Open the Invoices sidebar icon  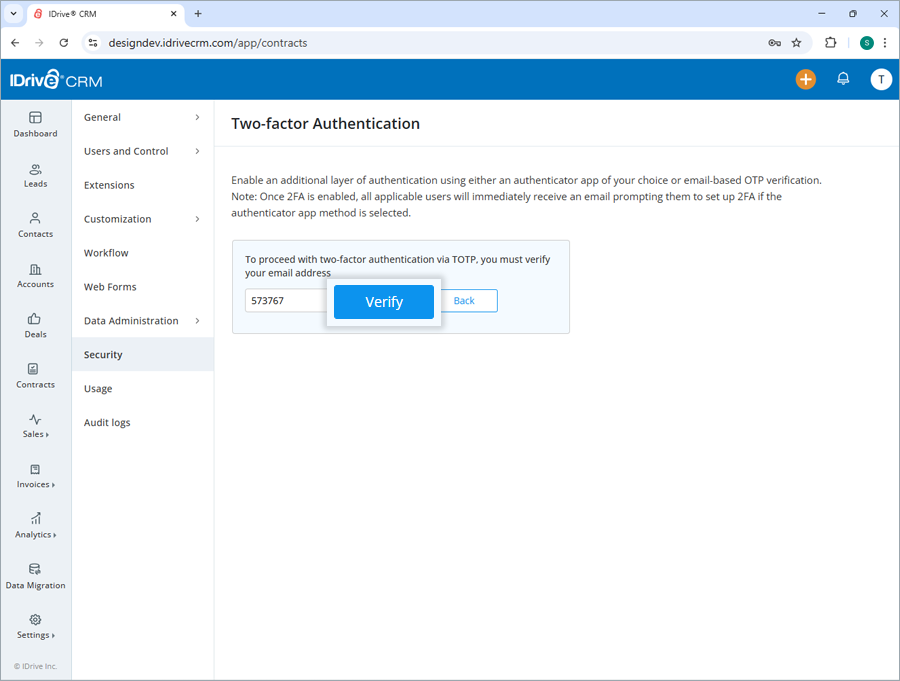[35, 477]
